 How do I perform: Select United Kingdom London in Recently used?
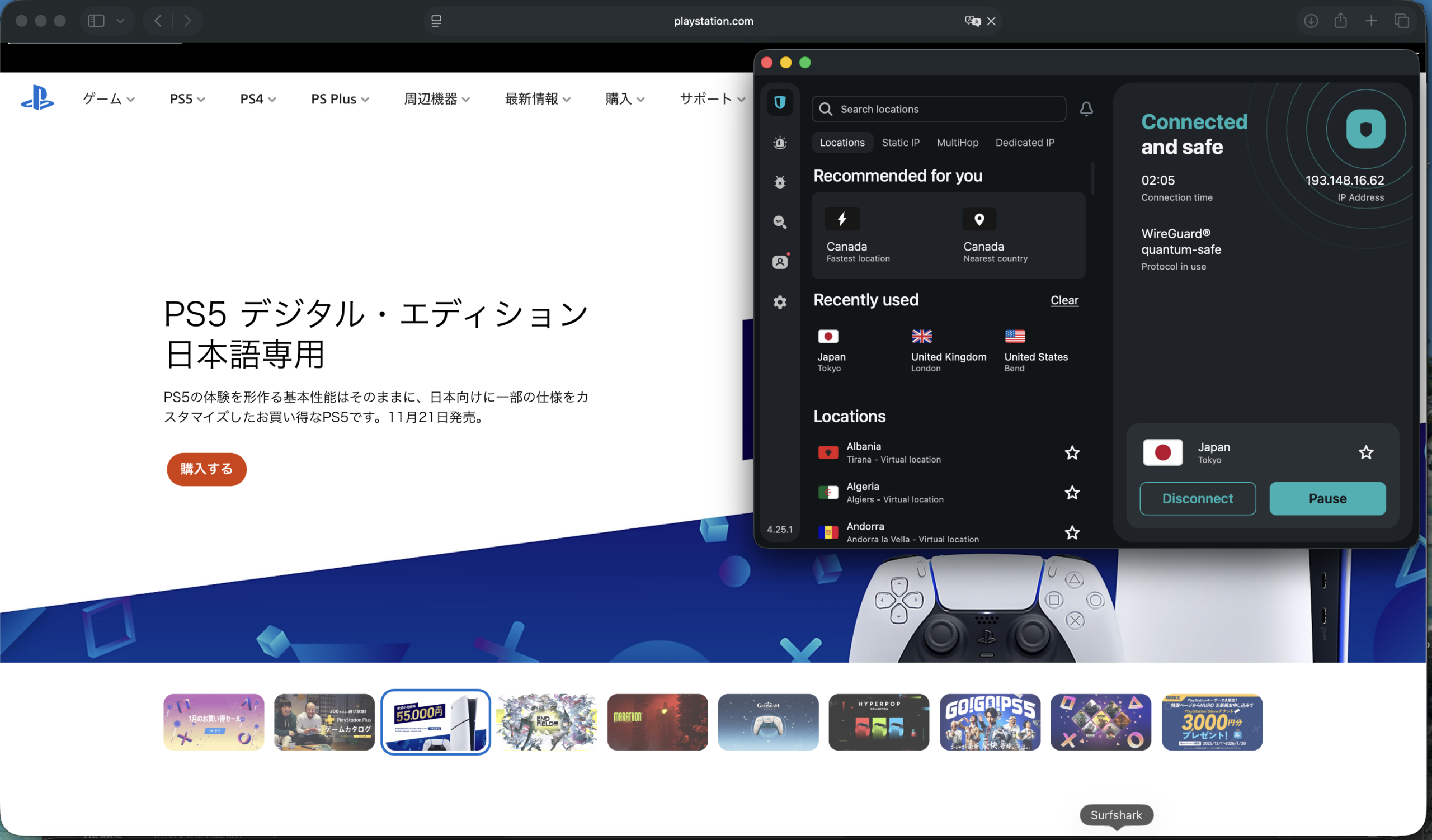[x=948, y=351]
